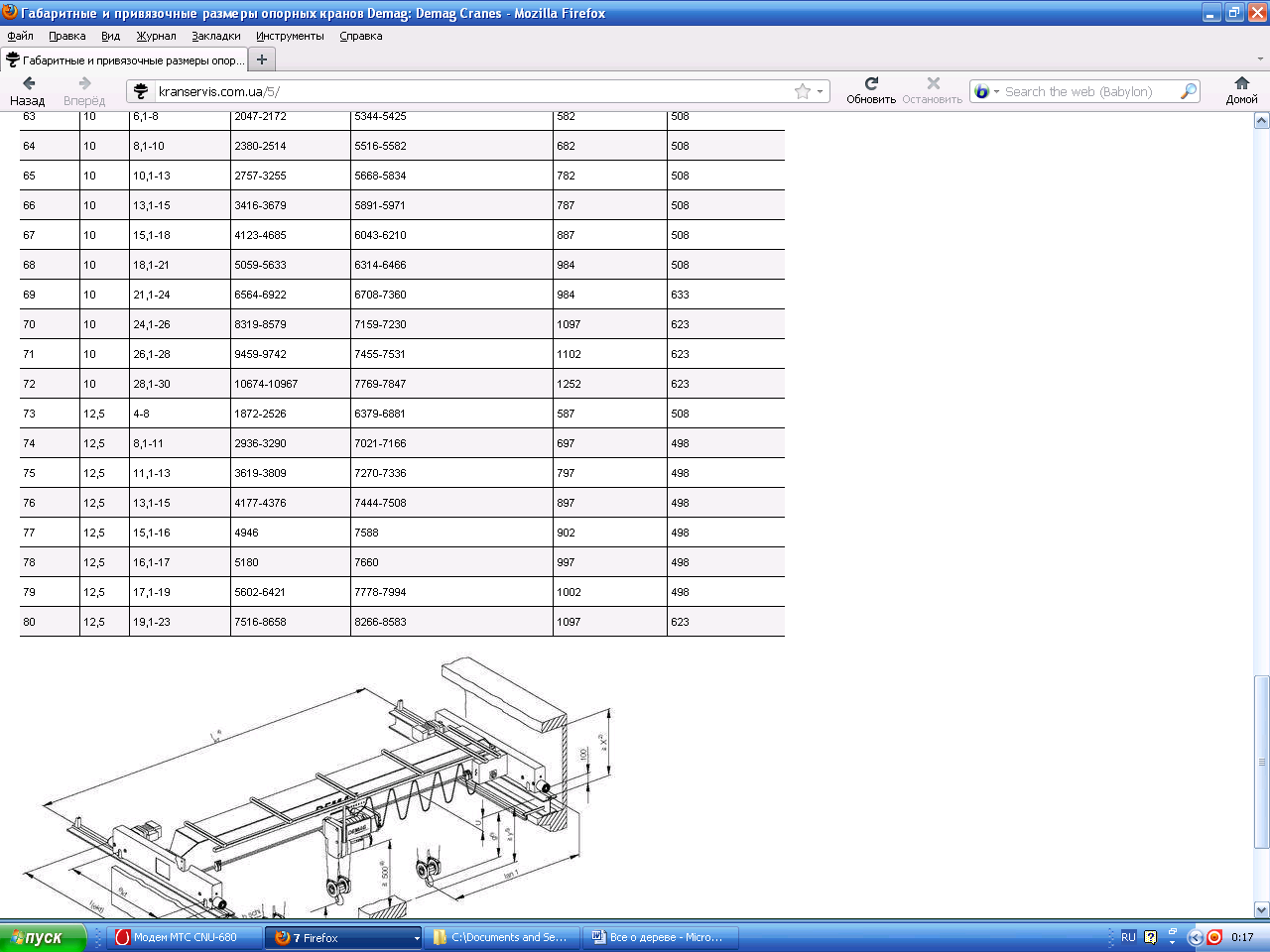Open the Правка menu

[x=66, y=36]
